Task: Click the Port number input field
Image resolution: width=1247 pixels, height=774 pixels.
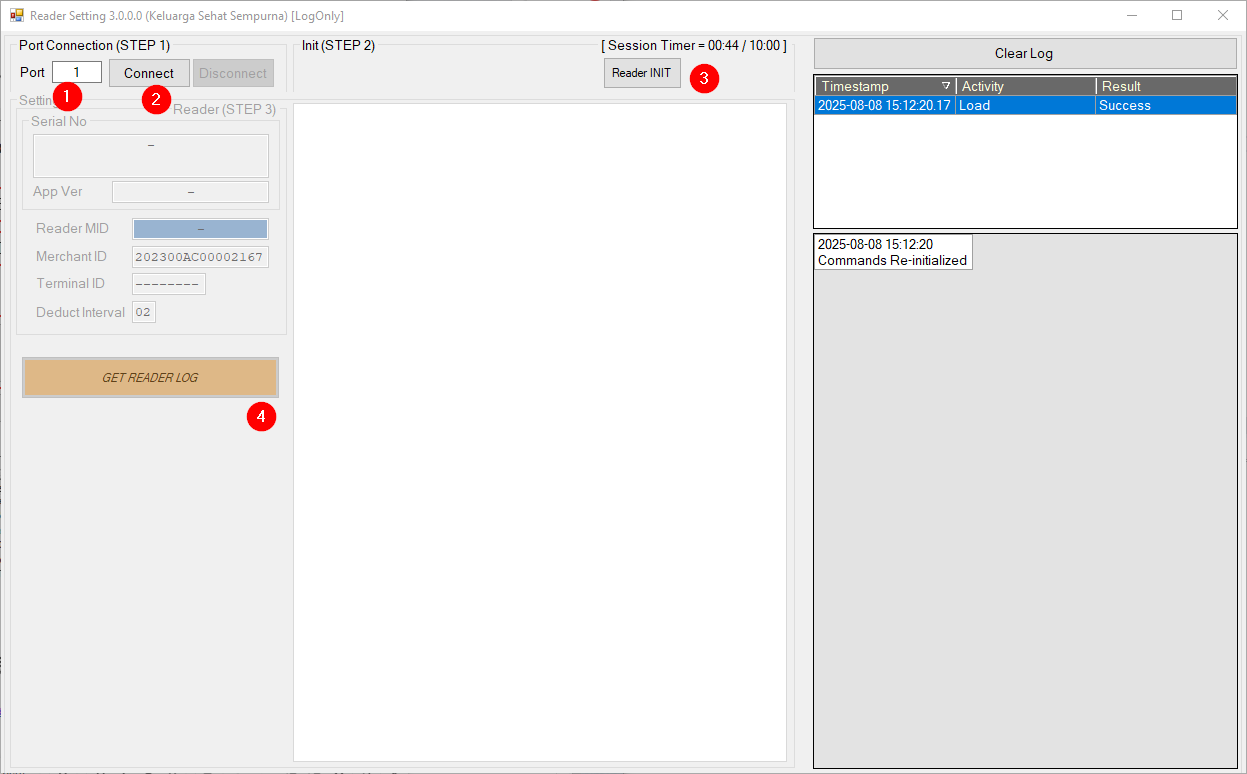Action: click(77, 73)
